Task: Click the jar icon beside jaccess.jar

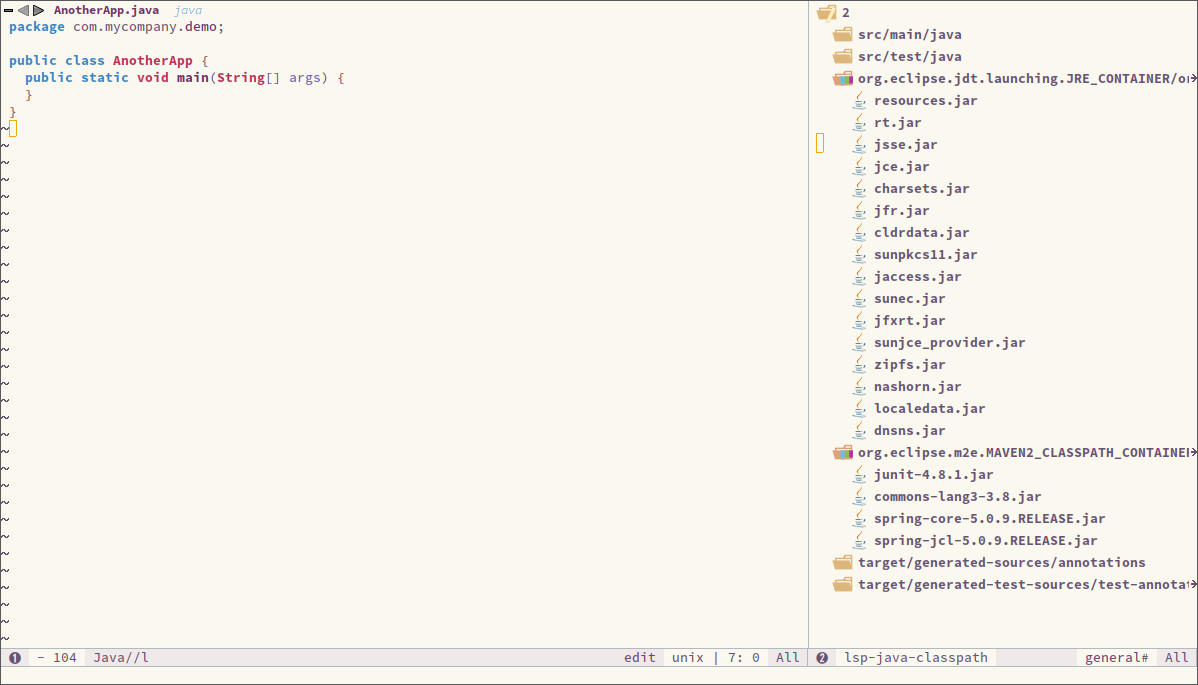Action: click(860, 276)
